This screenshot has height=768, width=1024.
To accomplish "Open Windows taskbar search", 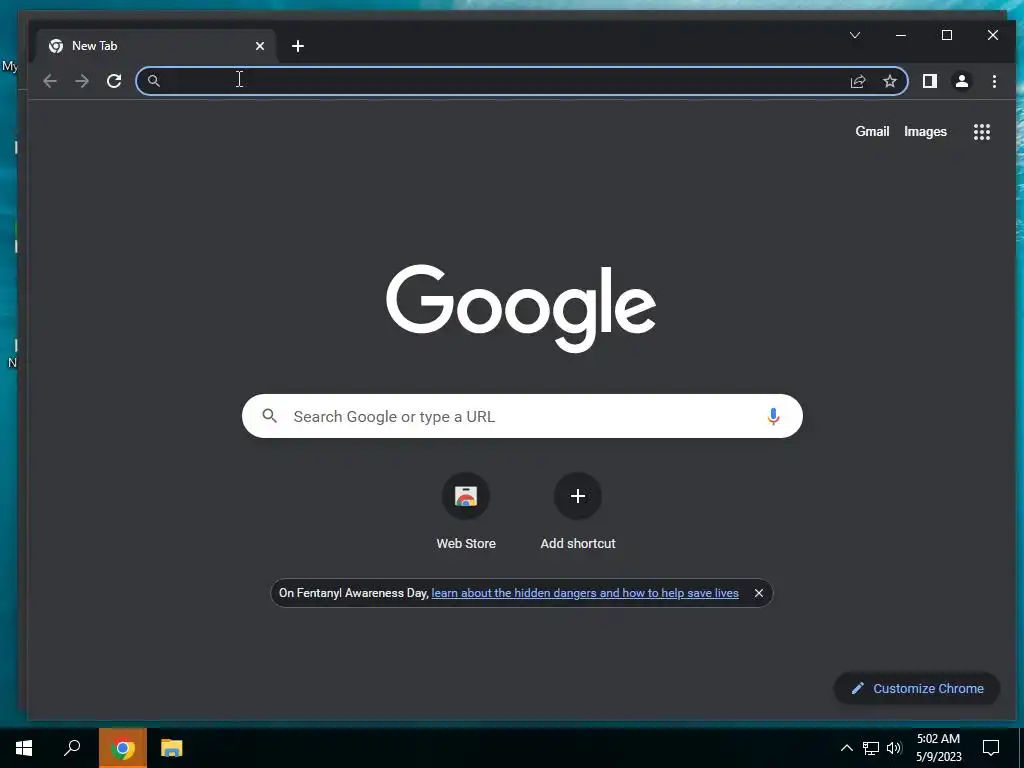I will click(x=72, y=748).
